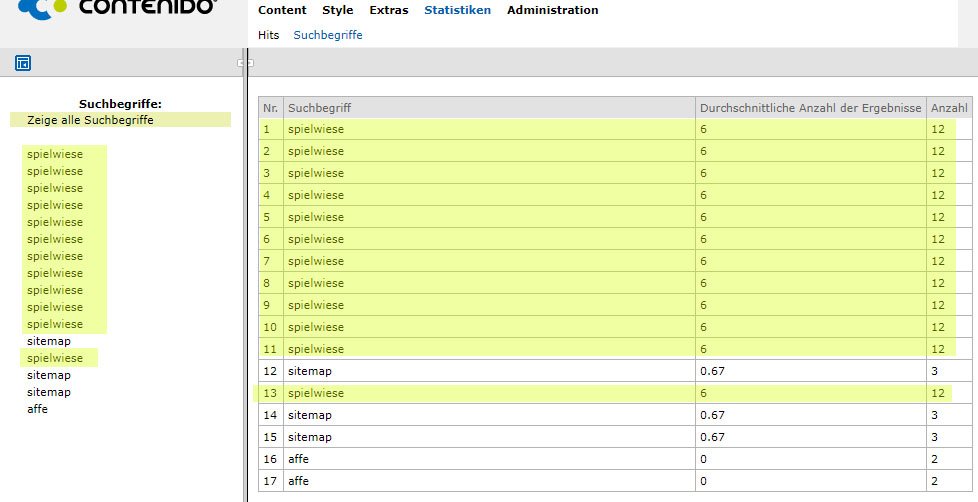Viewport: 978px width, 502px height.
Task: Switch to the Hits submenu
Action: (x=268, y=35)
